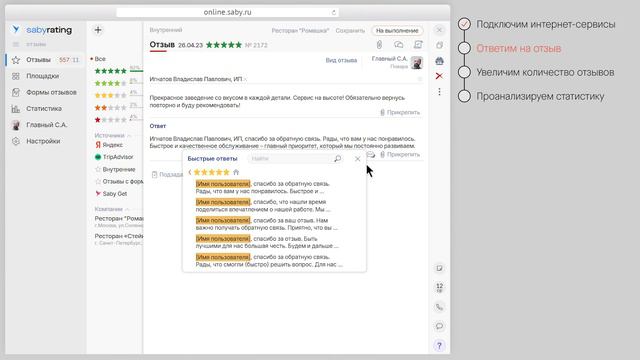Click Прикрепить under the answer text

coord(400,155)
